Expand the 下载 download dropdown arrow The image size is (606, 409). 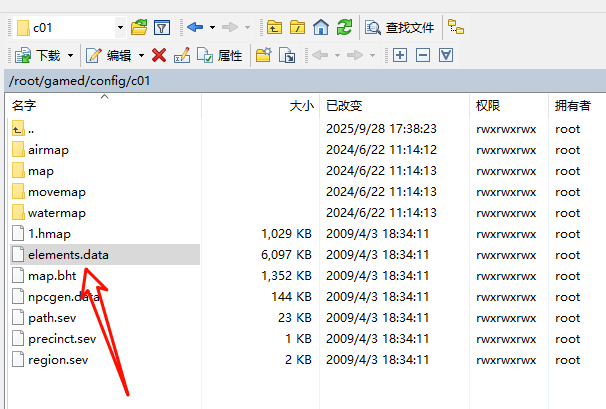click(x=70, y=56)
